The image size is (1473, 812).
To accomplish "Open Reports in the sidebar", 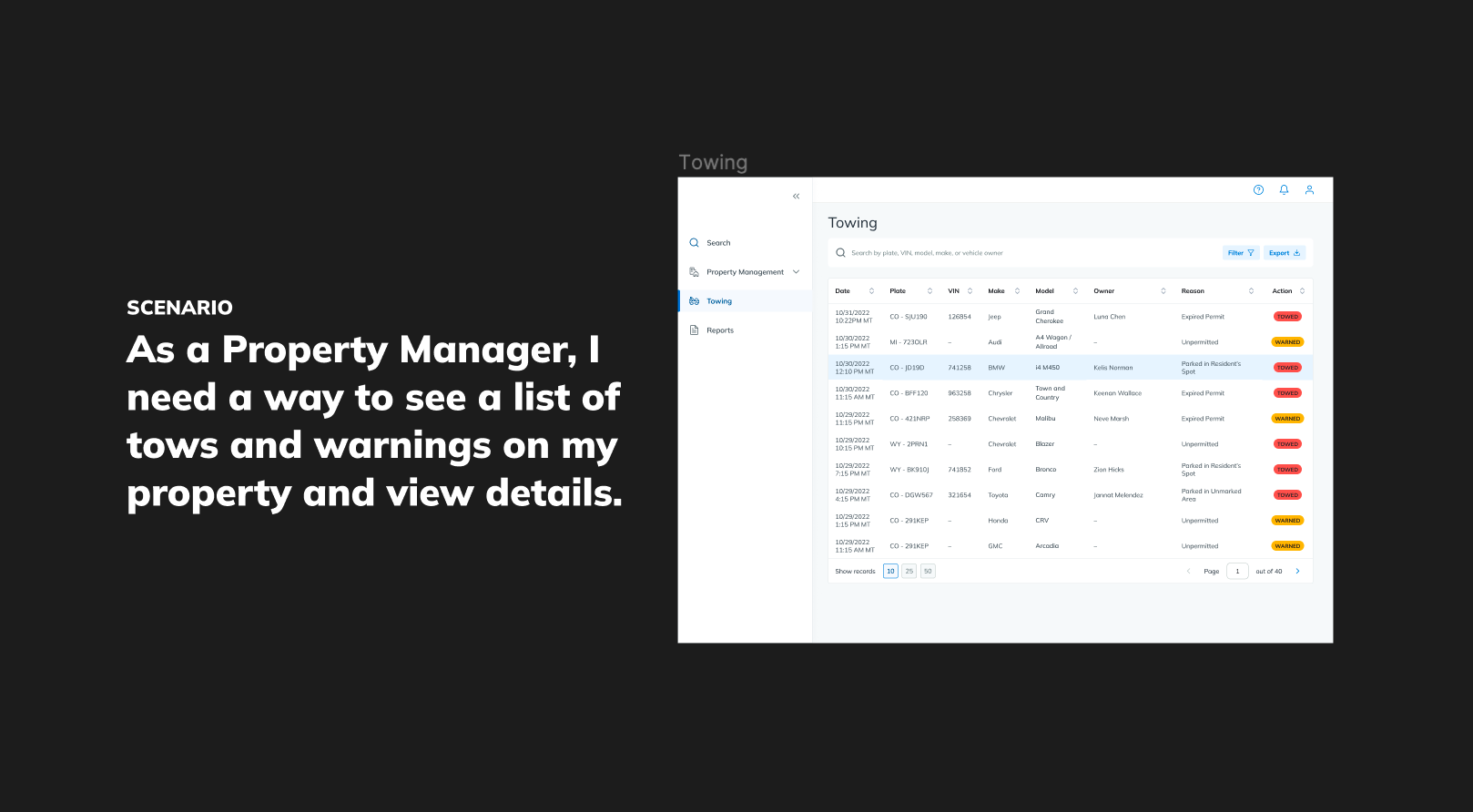I will pyautogui.click(x=745, y=330).
